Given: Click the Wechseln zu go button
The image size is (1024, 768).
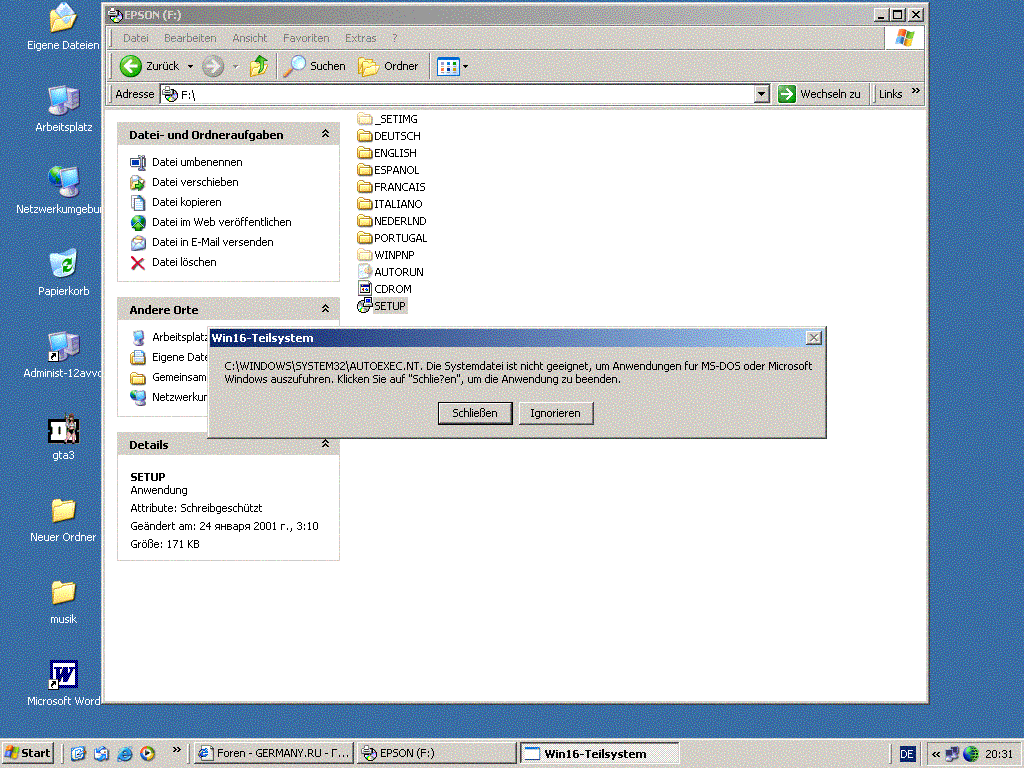Looking at the screenshot, I should (x=820, y=94).
